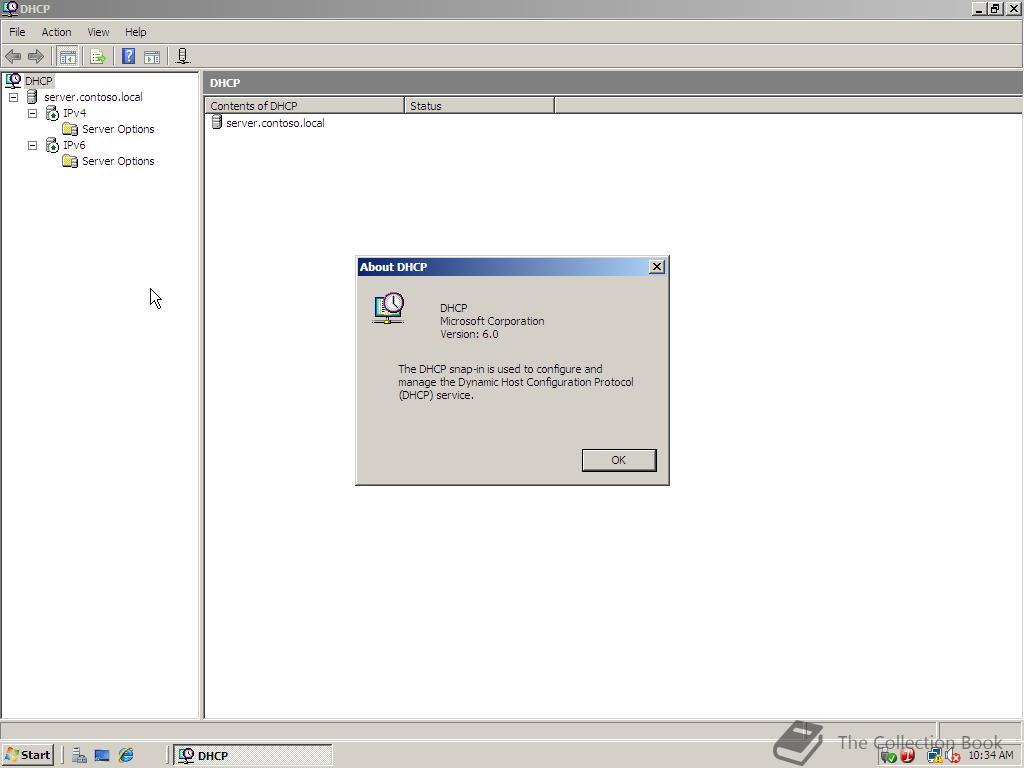This screenshot has width=1024, height=768.
Task: Select server.contoso.local row in contents list
Action: pyautogui.click(x=268, y=123)
